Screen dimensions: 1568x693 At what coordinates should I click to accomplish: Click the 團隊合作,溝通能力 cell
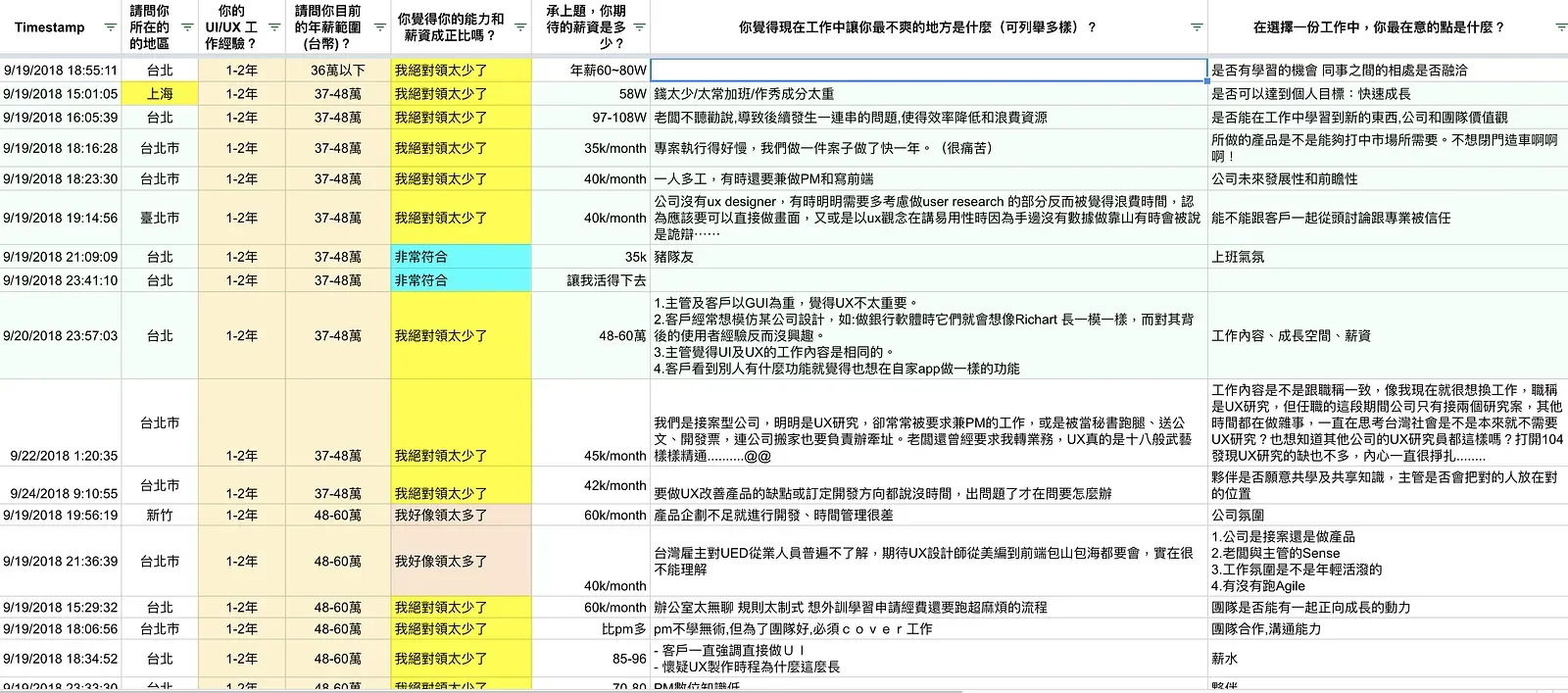pos(1388,629)
